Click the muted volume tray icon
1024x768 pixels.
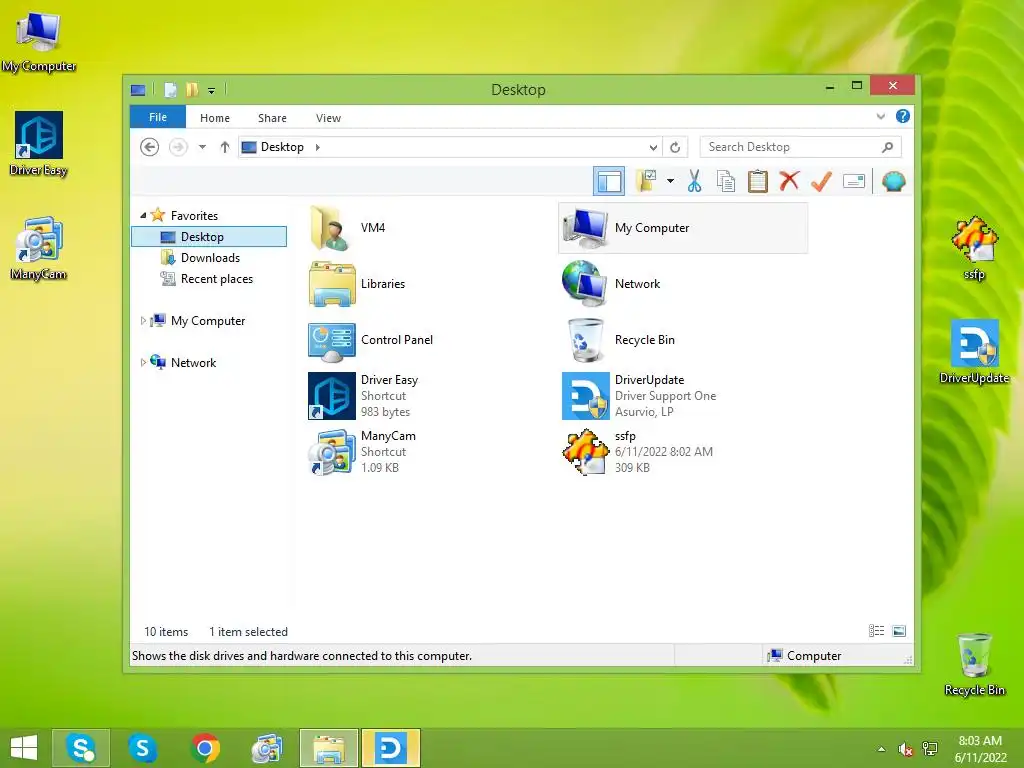905,749
